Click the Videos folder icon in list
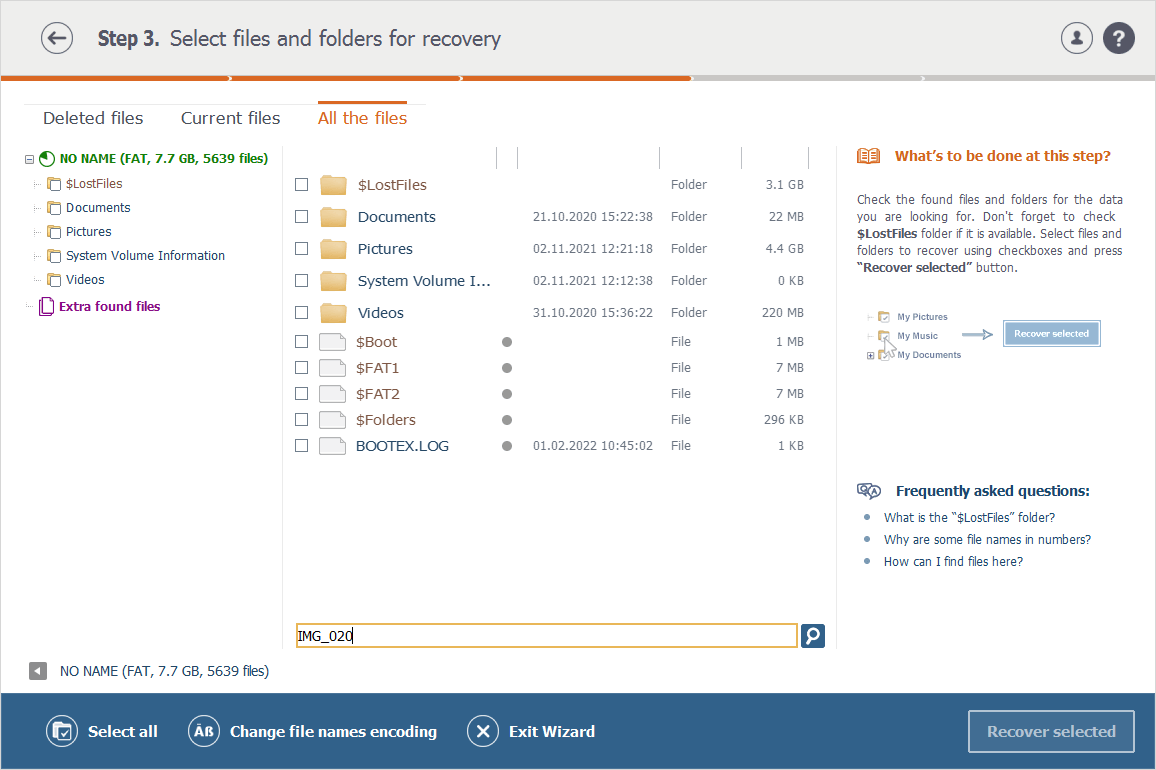1156x770 pixels. coord(333,313)
